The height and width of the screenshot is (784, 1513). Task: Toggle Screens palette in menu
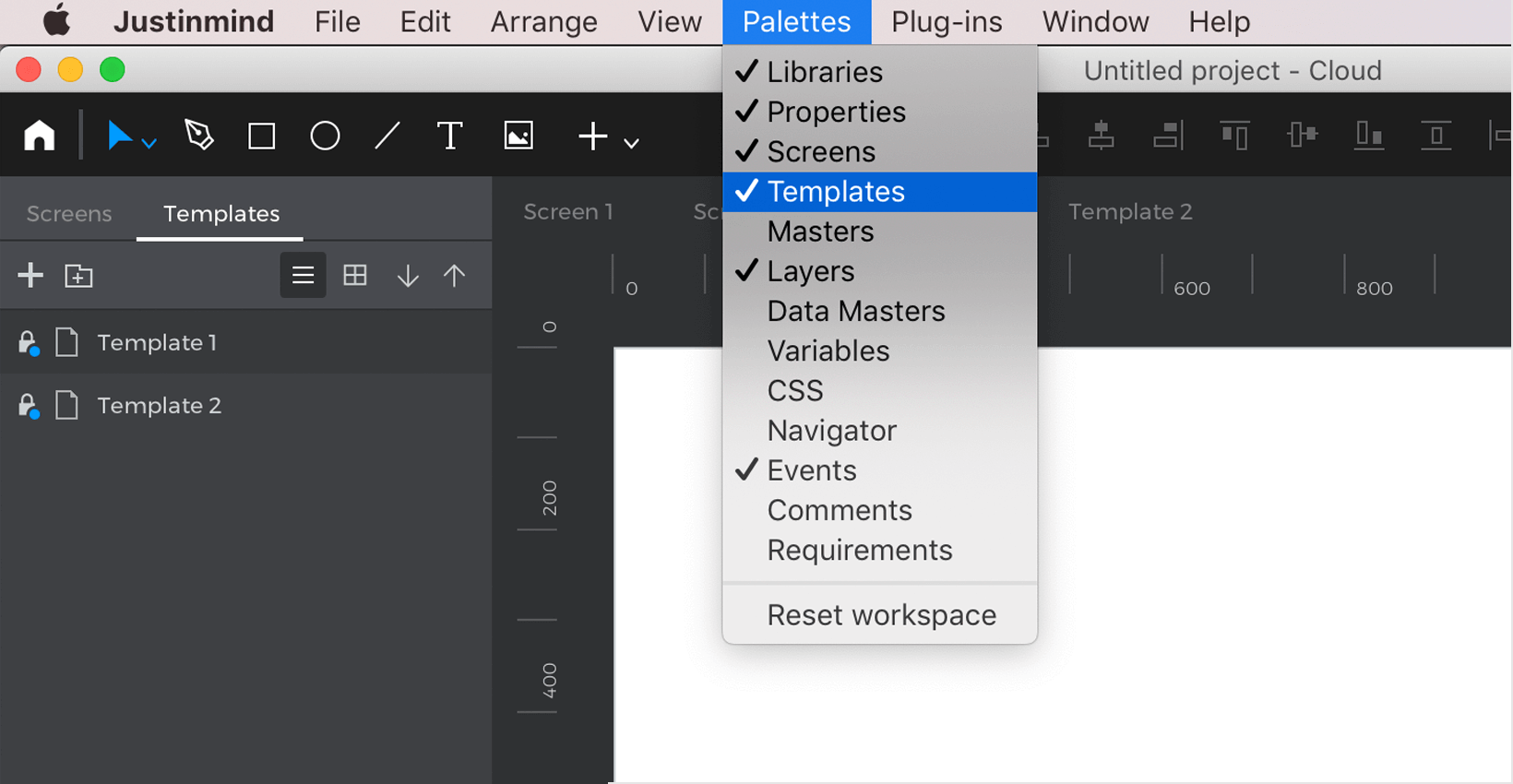[x=880, y=151]
